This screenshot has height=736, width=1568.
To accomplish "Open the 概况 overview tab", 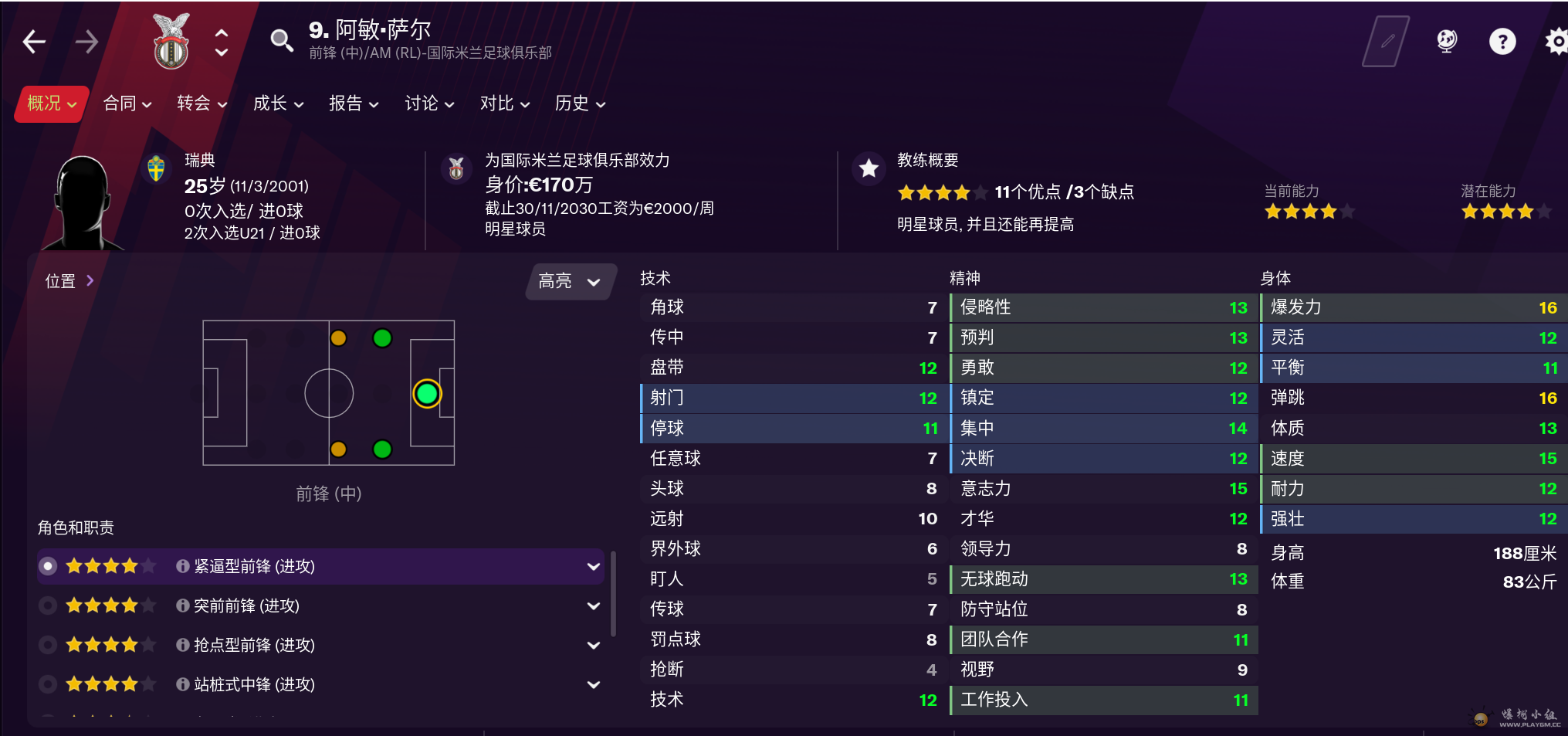I will tap(52, 103).
